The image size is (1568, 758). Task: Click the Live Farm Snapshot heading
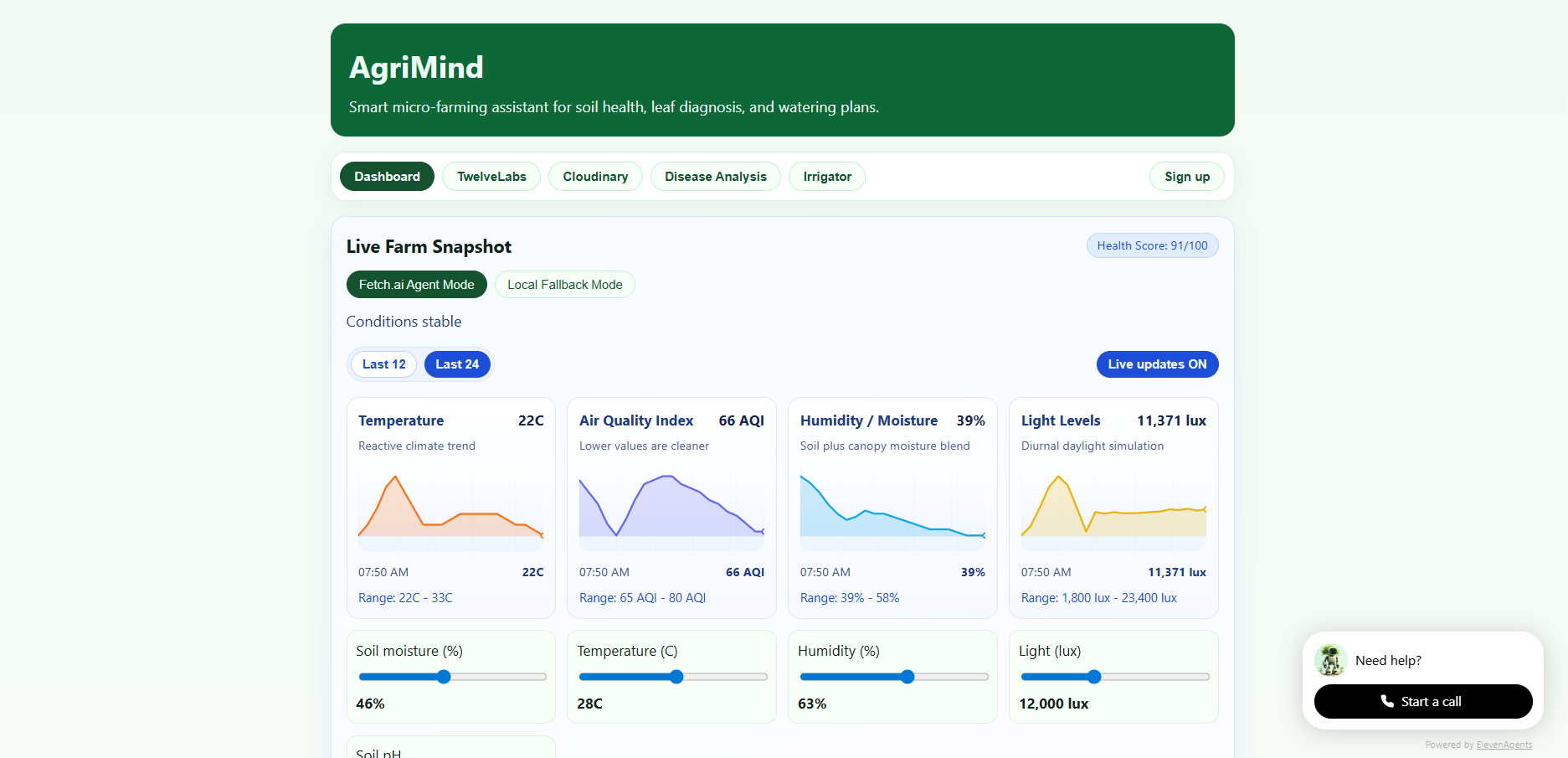(x=429, y=247)
